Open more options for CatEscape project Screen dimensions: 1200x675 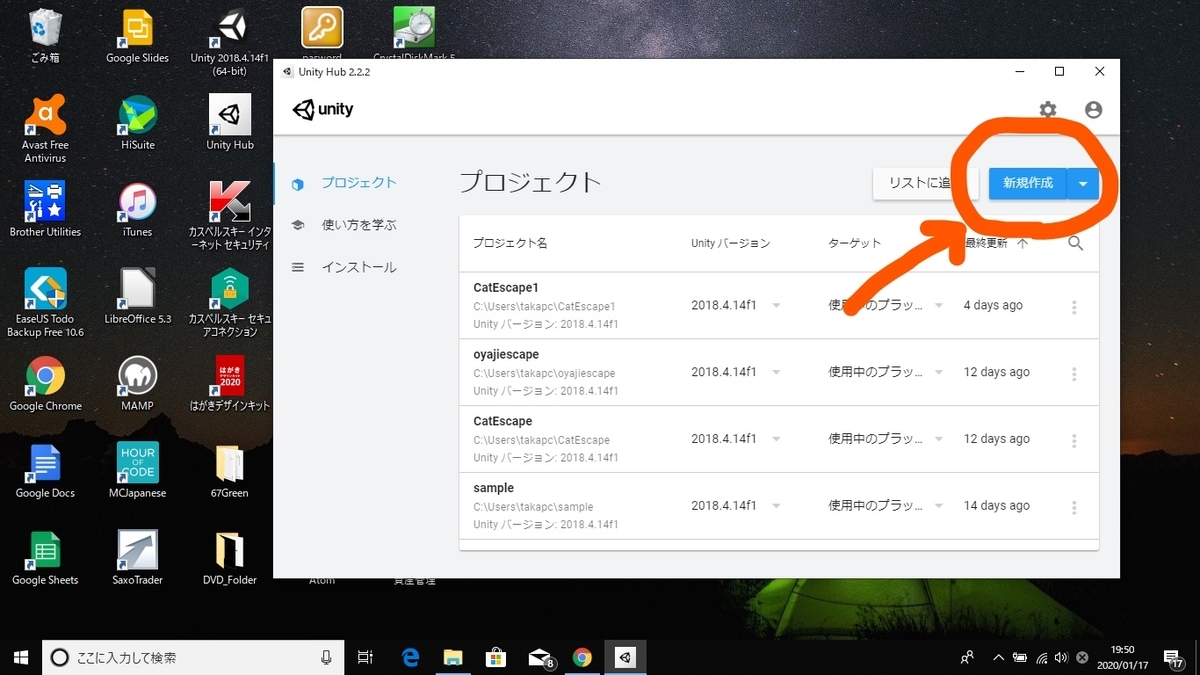click(x=1074, y=441)
